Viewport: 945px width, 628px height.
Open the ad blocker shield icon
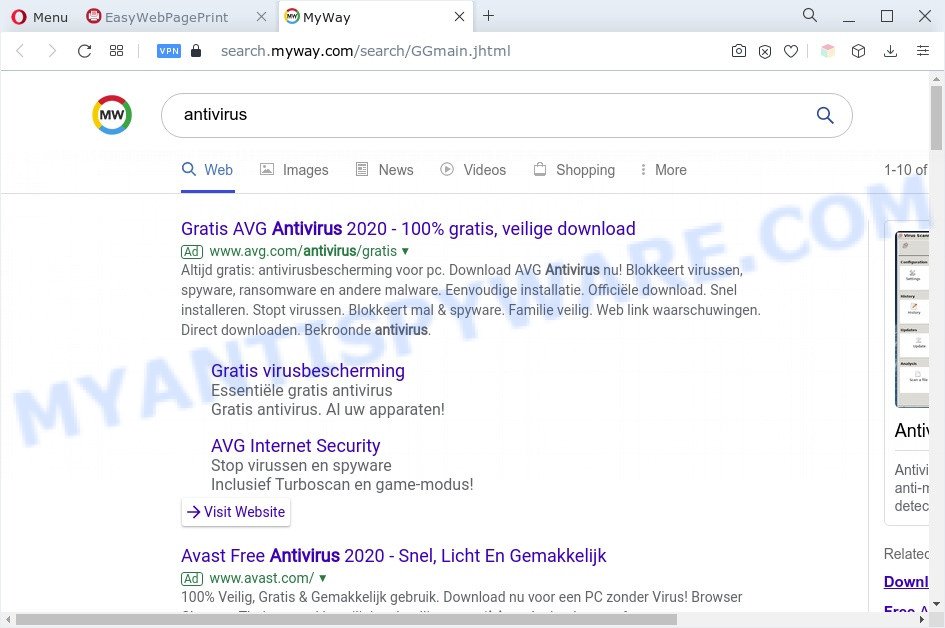[x=765, y=52]
